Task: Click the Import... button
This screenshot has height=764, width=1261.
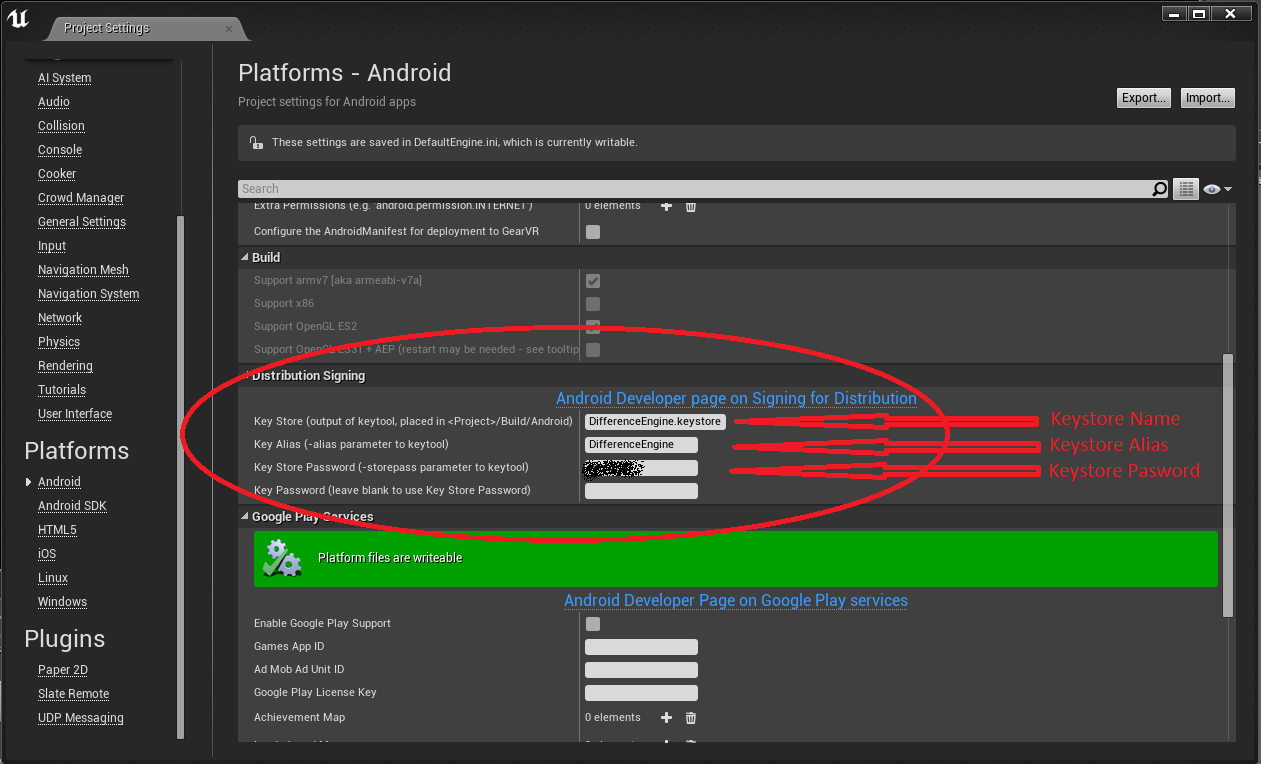Action: pyautogui.click(x=1207, y=98)
